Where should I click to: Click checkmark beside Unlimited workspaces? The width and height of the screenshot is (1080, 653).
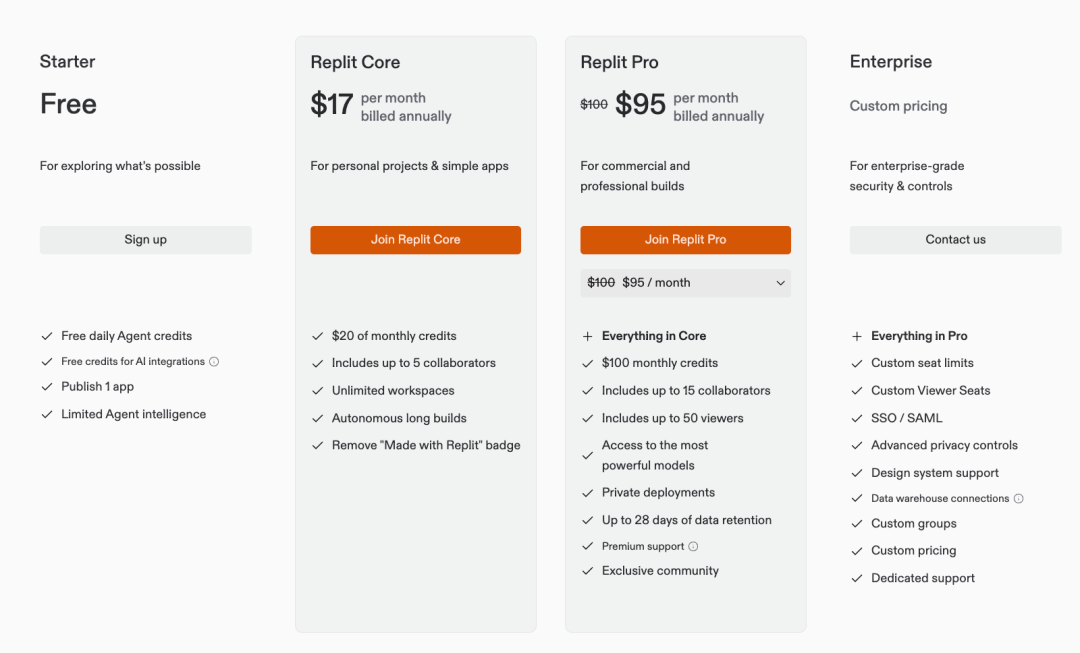click(x=318, y=391)
